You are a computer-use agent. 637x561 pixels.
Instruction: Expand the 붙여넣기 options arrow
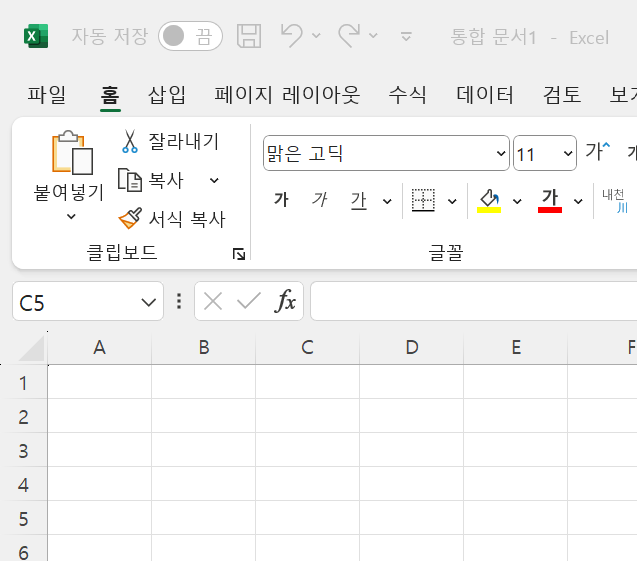coord(71,217)
